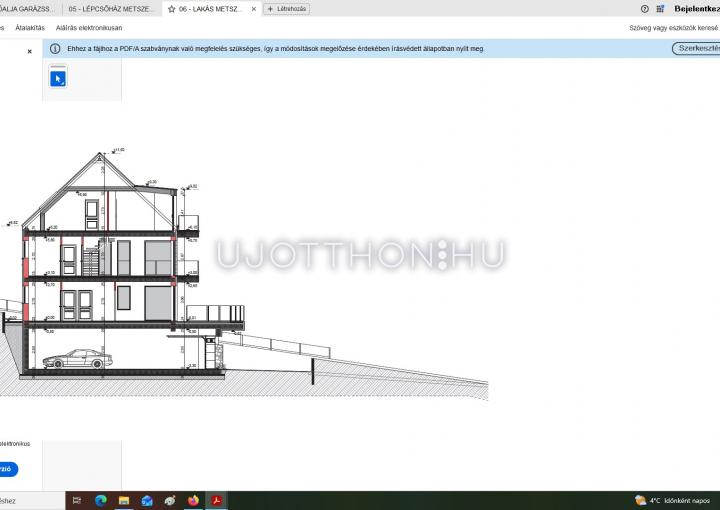Screen dimensions: 720x510
Task: Close the left side panel
Action: pyautogui.click(x=29, y=50)
